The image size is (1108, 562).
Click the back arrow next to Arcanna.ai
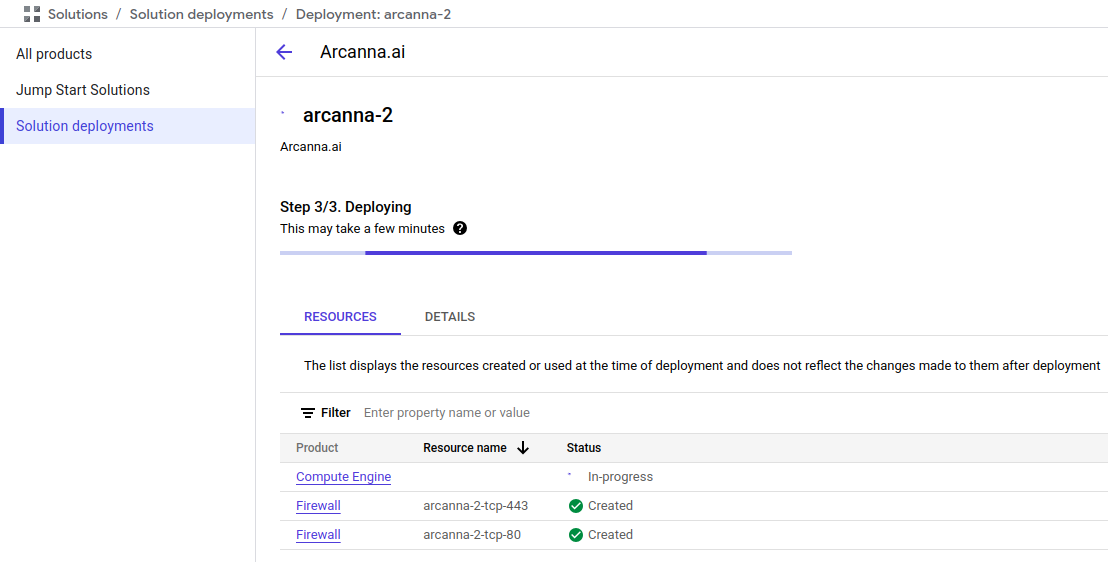(284, 52)
